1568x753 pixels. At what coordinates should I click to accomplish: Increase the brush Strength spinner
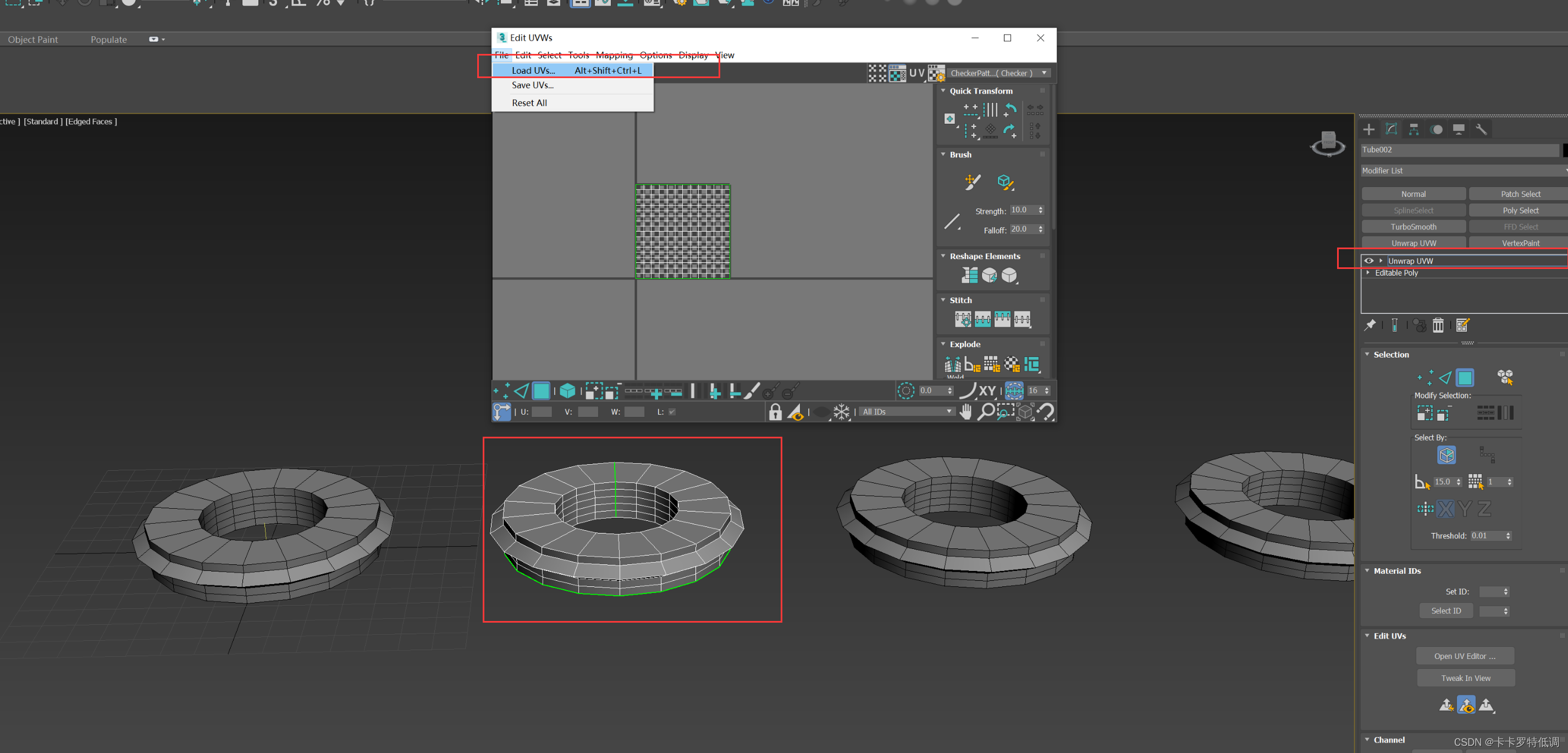coord(1041,207)
